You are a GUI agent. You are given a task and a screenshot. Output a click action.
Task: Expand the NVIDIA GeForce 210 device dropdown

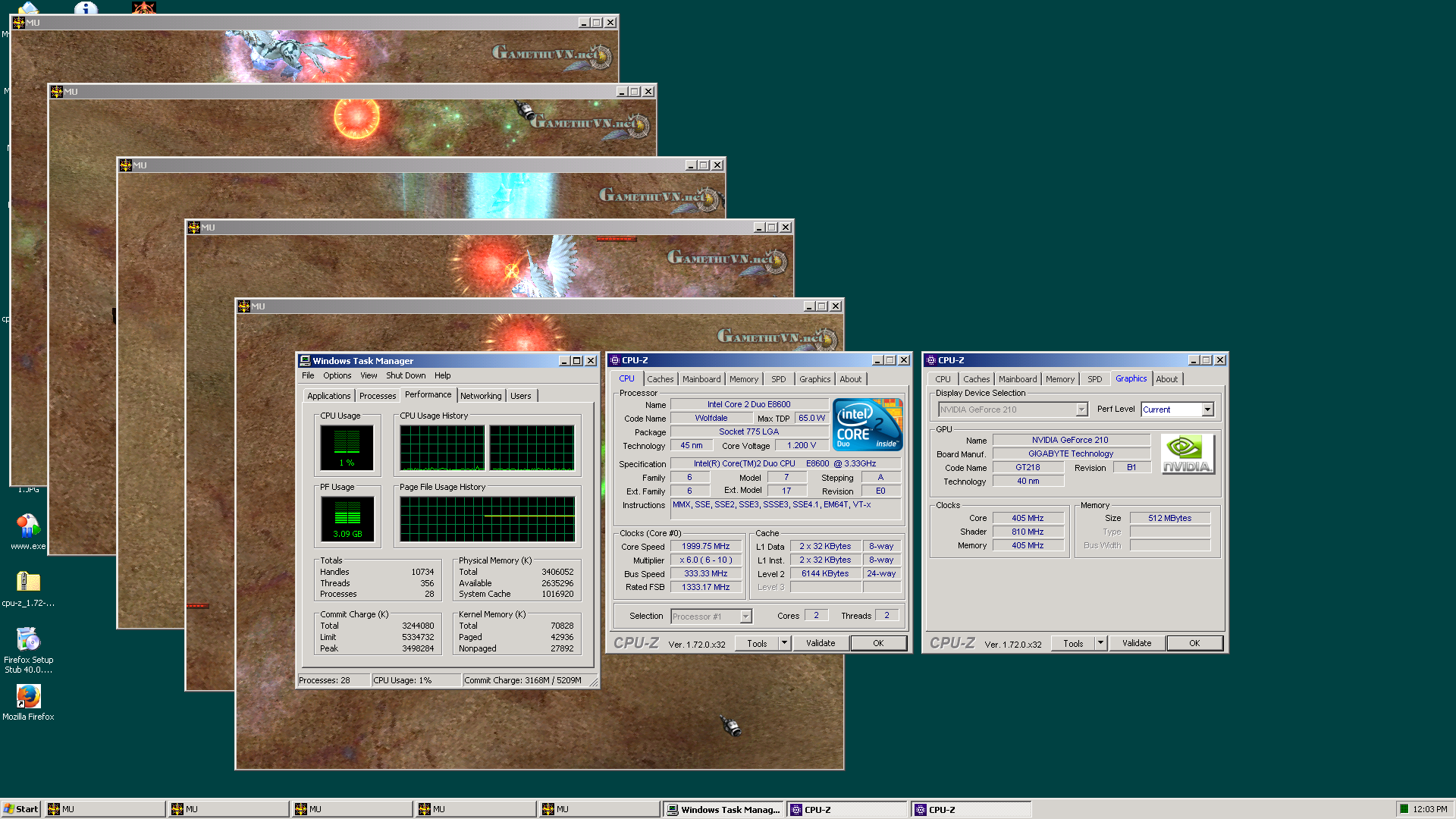pyautogui.click(x=1081, y=409)
